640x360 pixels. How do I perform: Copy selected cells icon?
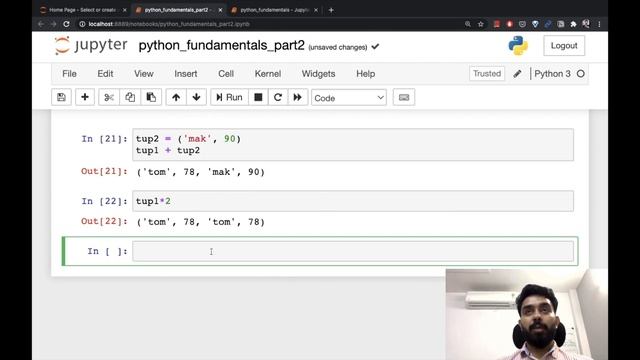pyautogui.click(x=130, y=97)
